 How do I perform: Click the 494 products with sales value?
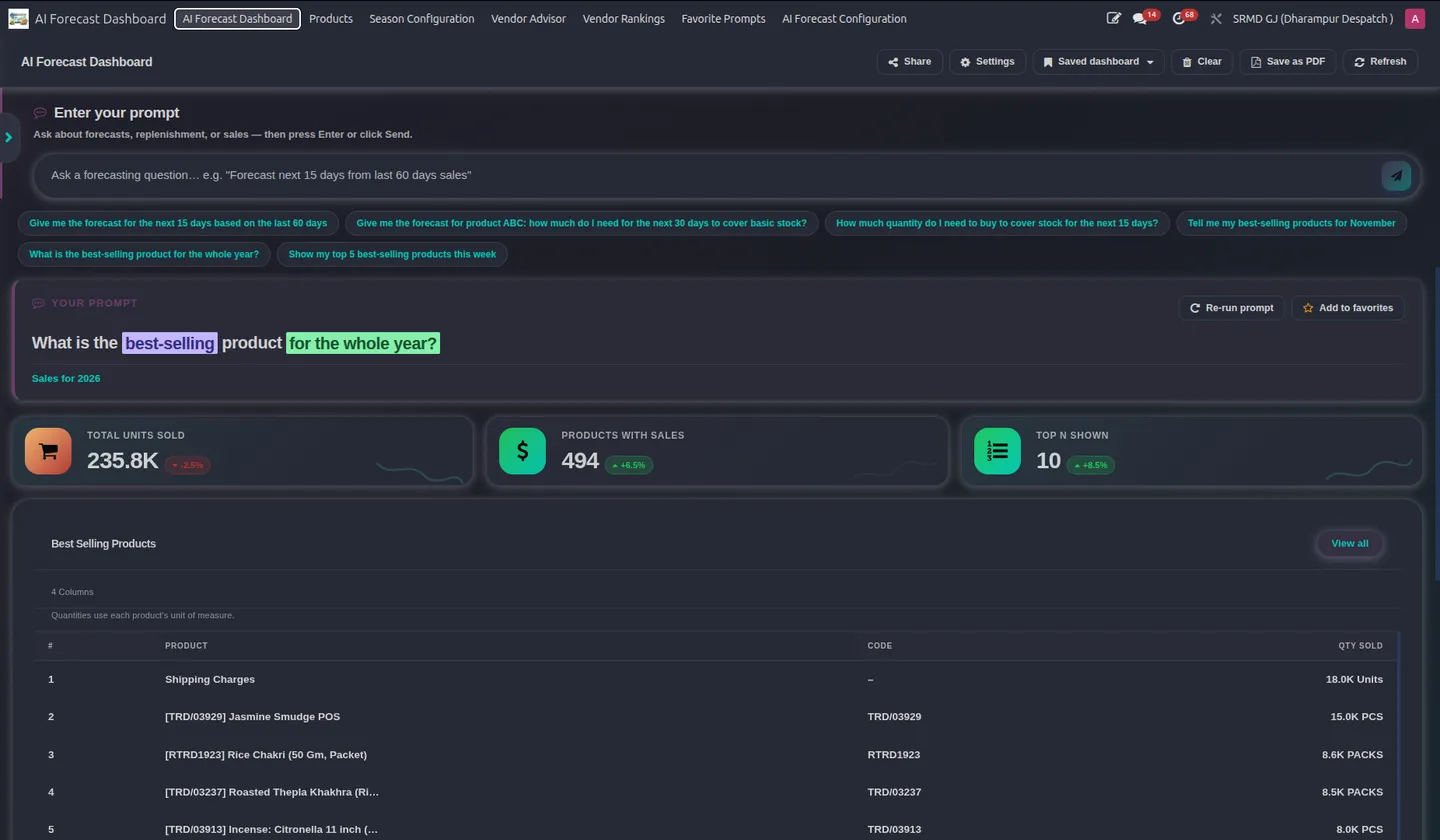pyautogui.click(x=580, y=461)
